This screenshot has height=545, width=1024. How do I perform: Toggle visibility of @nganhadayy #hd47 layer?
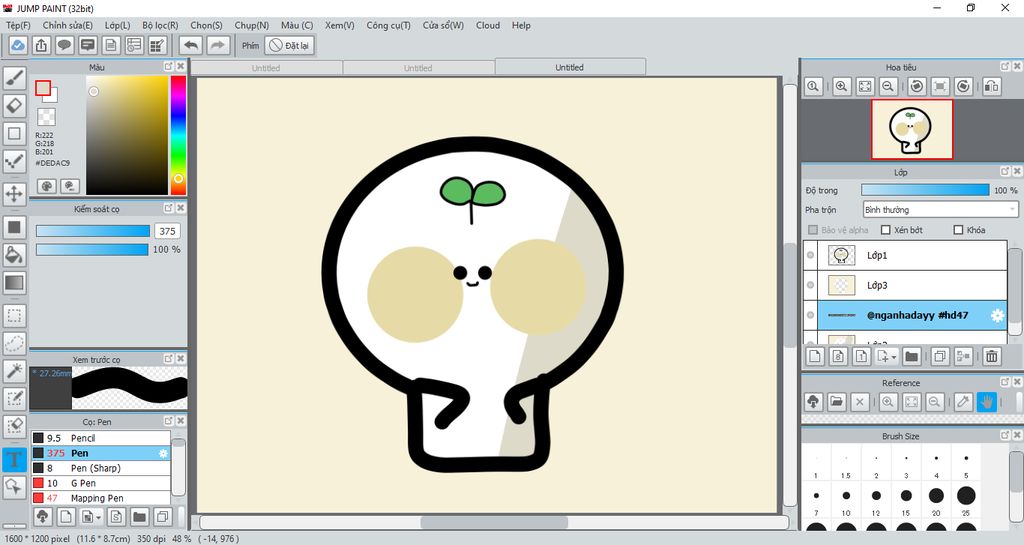810,315
